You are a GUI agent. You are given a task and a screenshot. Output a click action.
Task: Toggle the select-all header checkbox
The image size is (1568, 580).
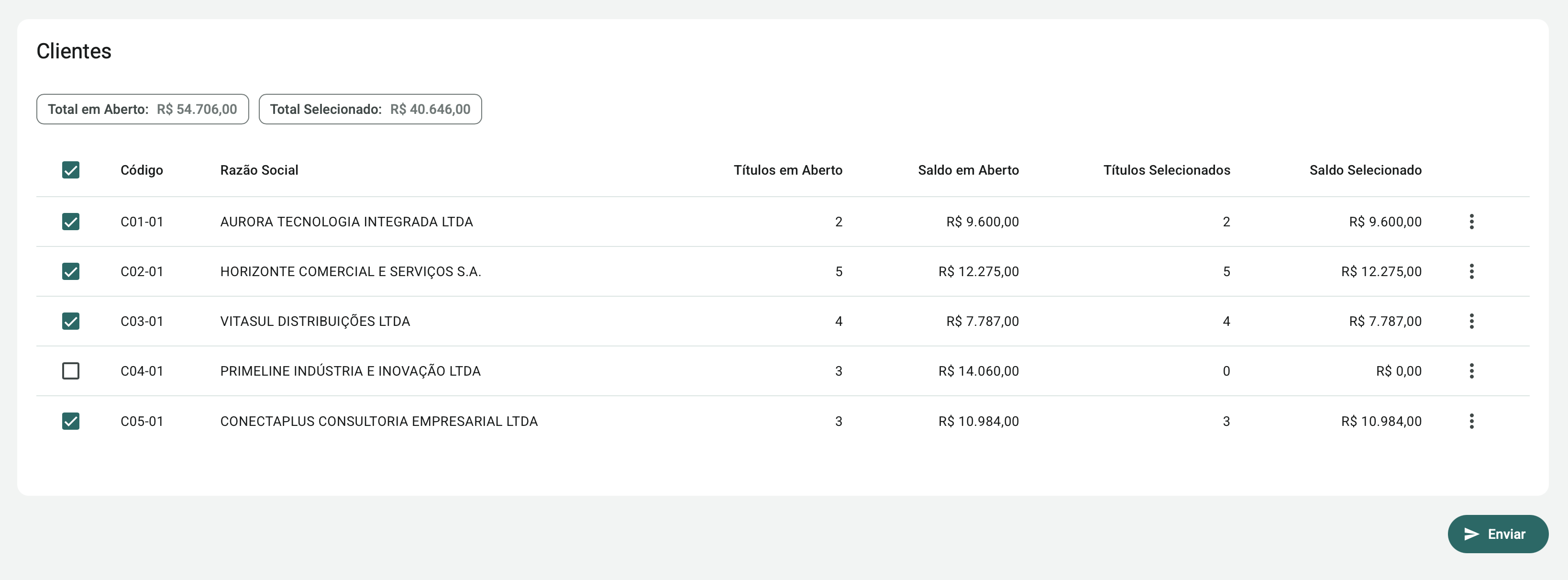tap(71, 170)
